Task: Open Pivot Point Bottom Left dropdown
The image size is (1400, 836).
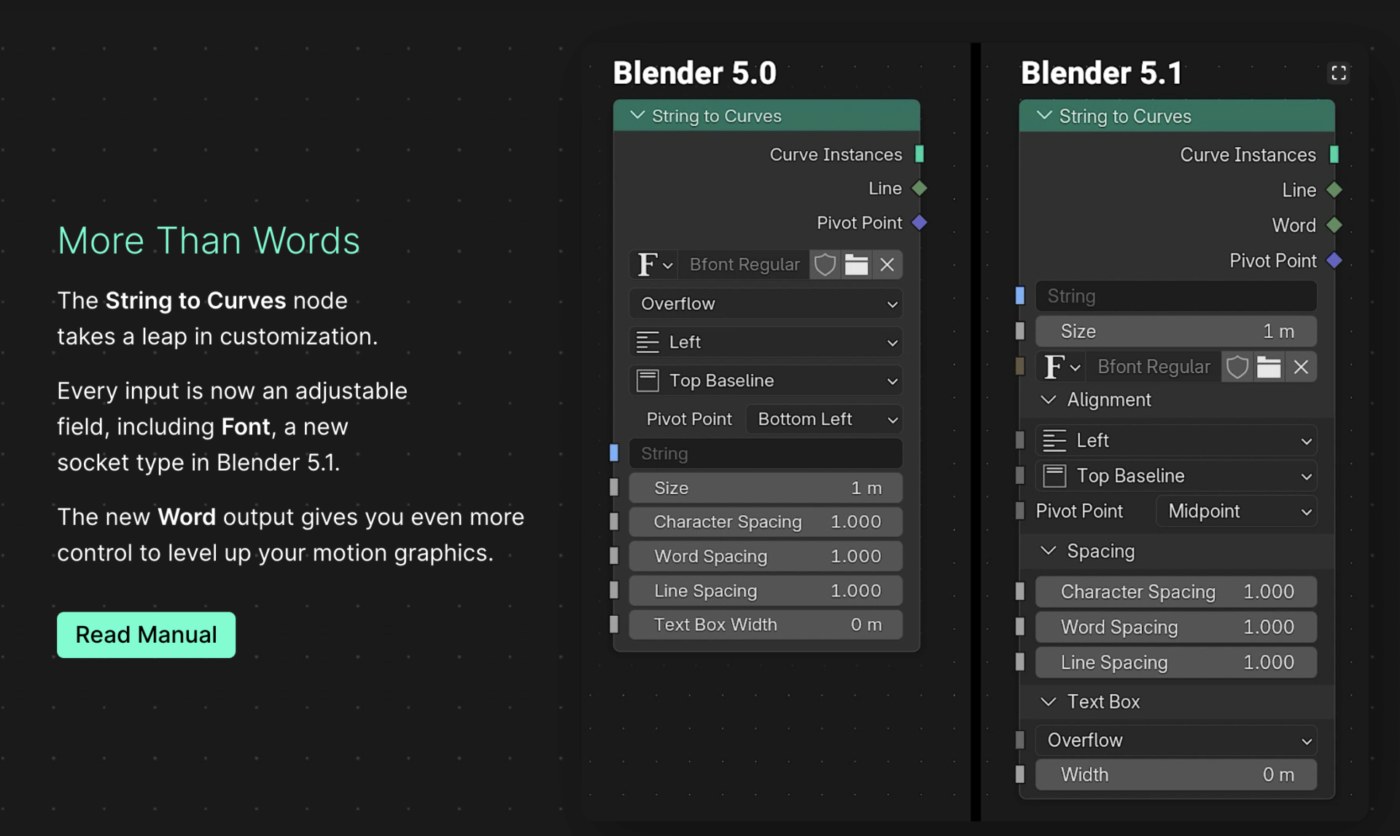Action: click(824, 419)
